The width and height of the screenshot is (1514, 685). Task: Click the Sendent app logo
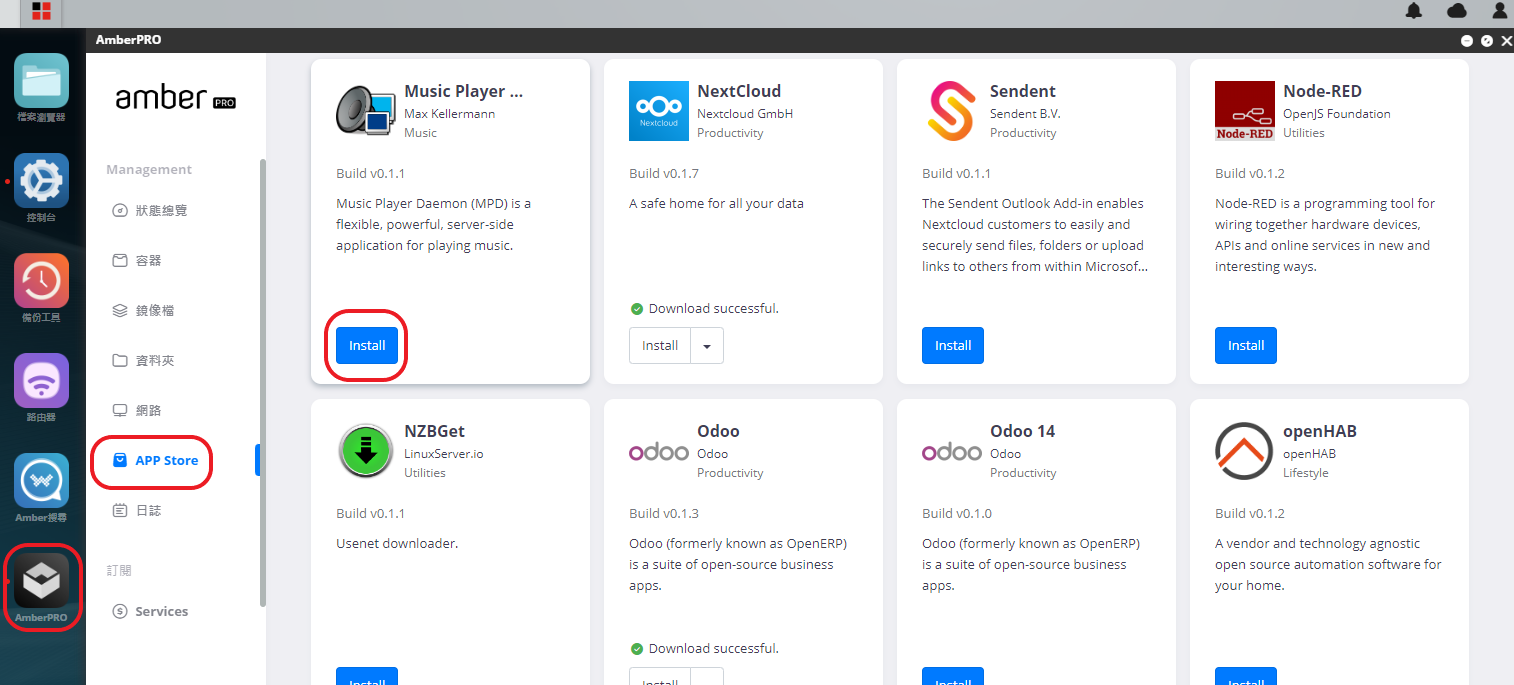[950, 111]
